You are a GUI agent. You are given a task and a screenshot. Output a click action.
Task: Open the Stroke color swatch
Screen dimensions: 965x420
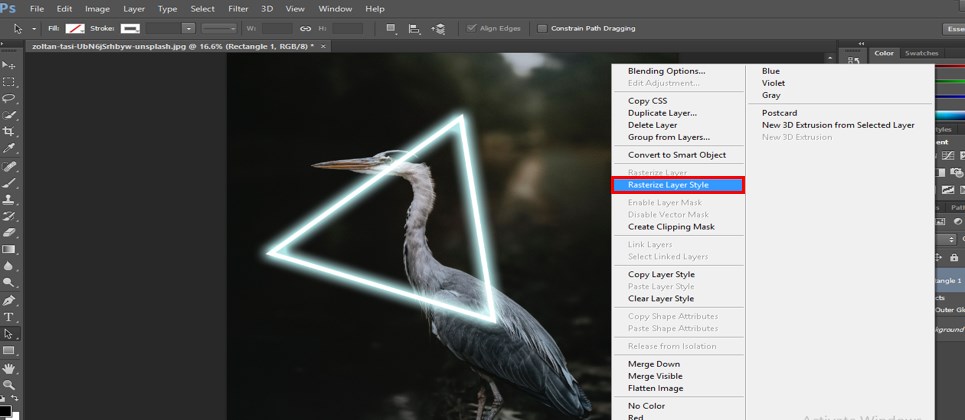130,28
